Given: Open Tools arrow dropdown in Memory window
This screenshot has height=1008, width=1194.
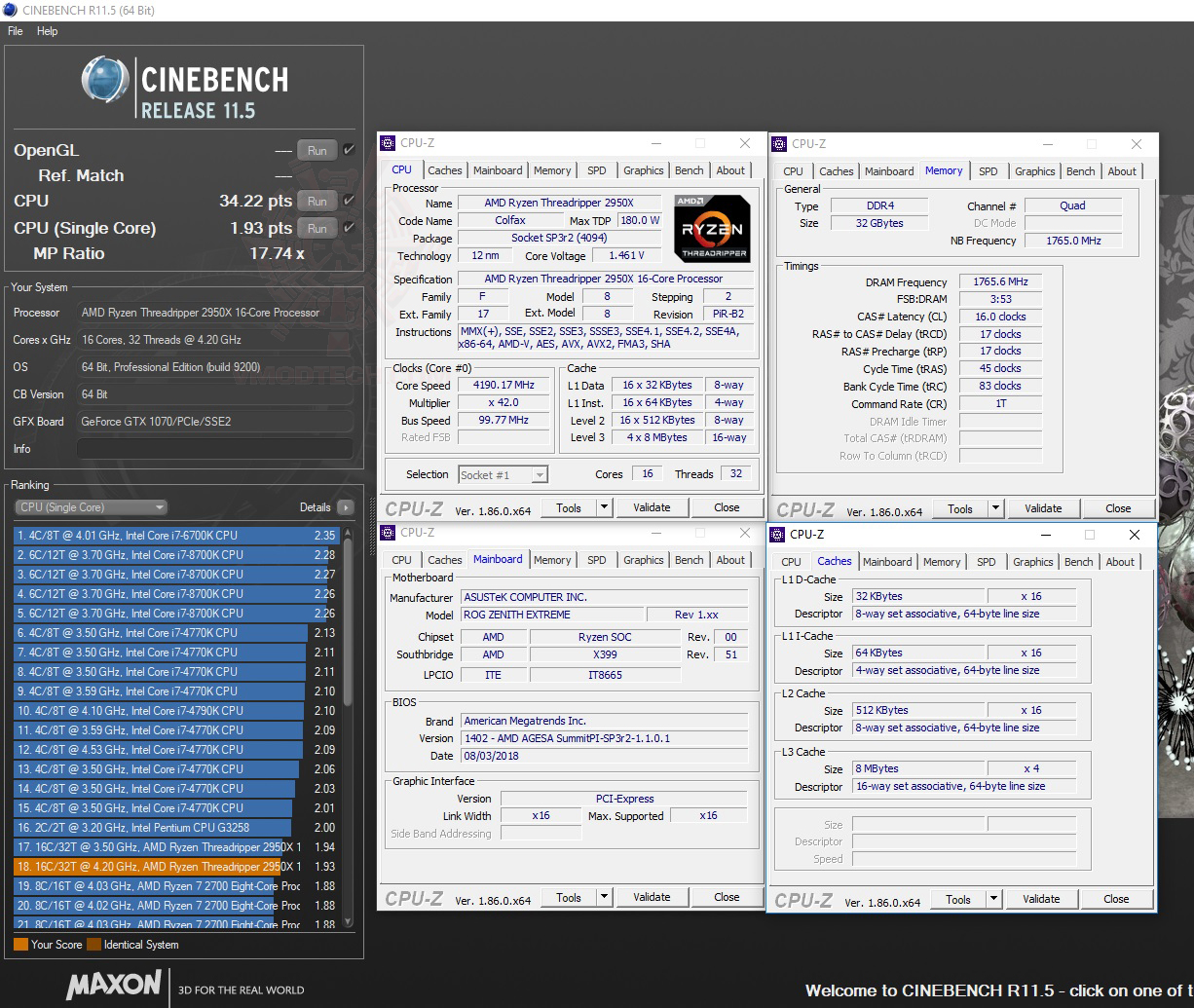Looking at the screenshot, I should click(995, 508).
